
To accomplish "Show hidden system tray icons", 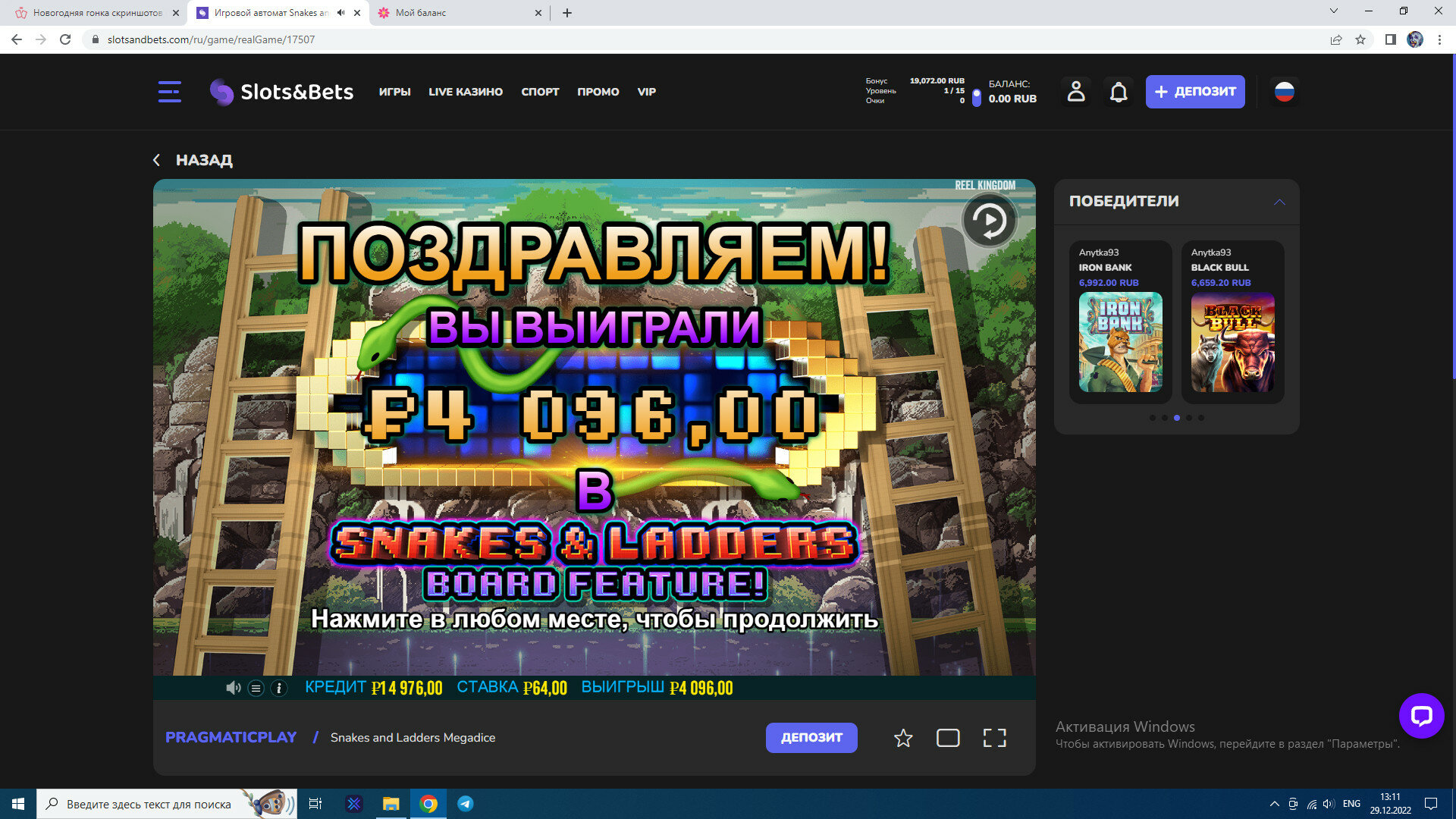I will point(1274,804).
